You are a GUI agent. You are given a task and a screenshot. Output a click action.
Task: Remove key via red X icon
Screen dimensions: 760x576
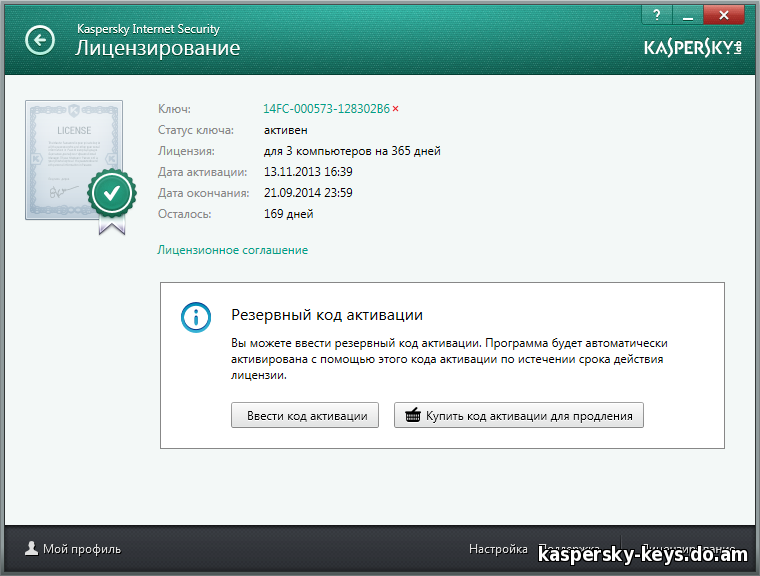point(396,109)
